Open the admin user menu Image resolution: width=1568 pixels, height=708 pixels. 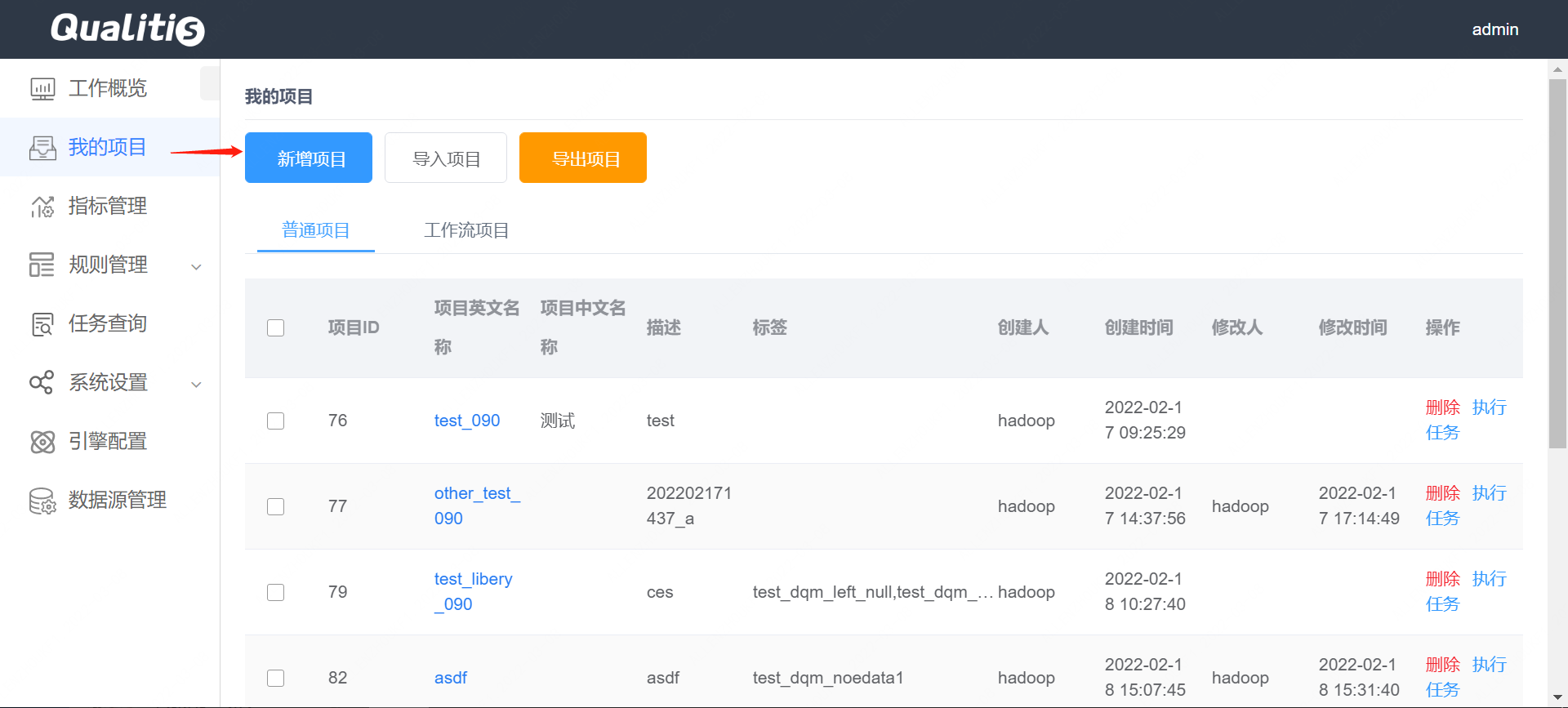1494,29
